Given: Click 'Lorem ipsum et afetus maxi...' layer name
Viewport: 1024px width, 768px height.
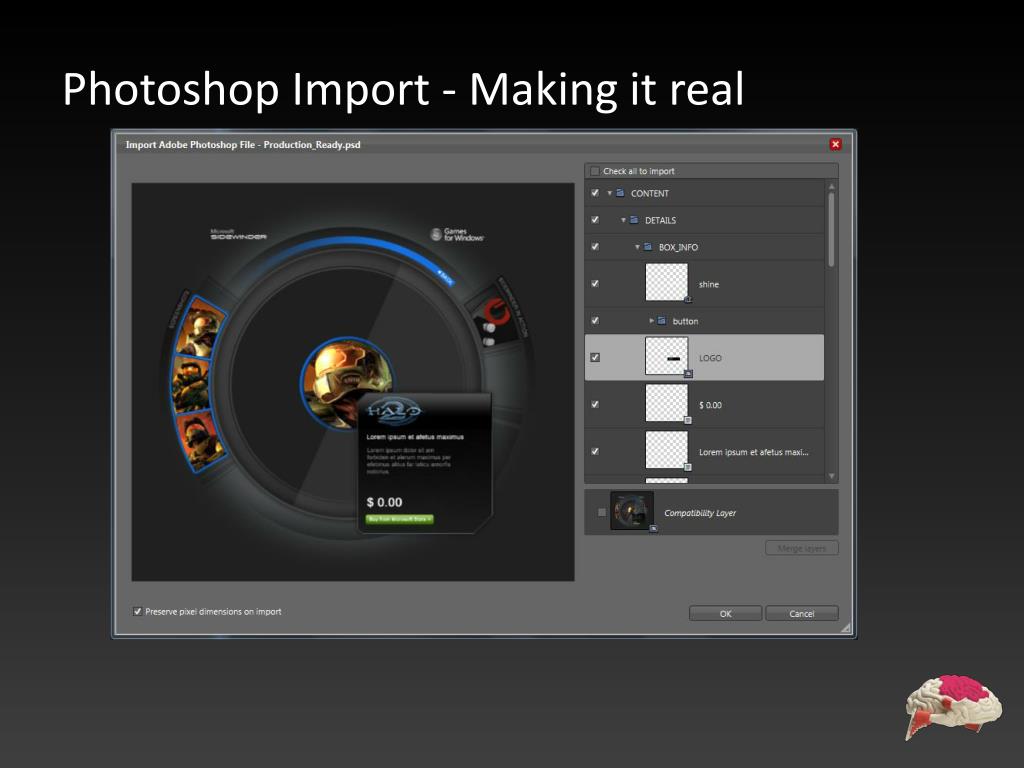Looking at the screenshot, I should [754, 452].
